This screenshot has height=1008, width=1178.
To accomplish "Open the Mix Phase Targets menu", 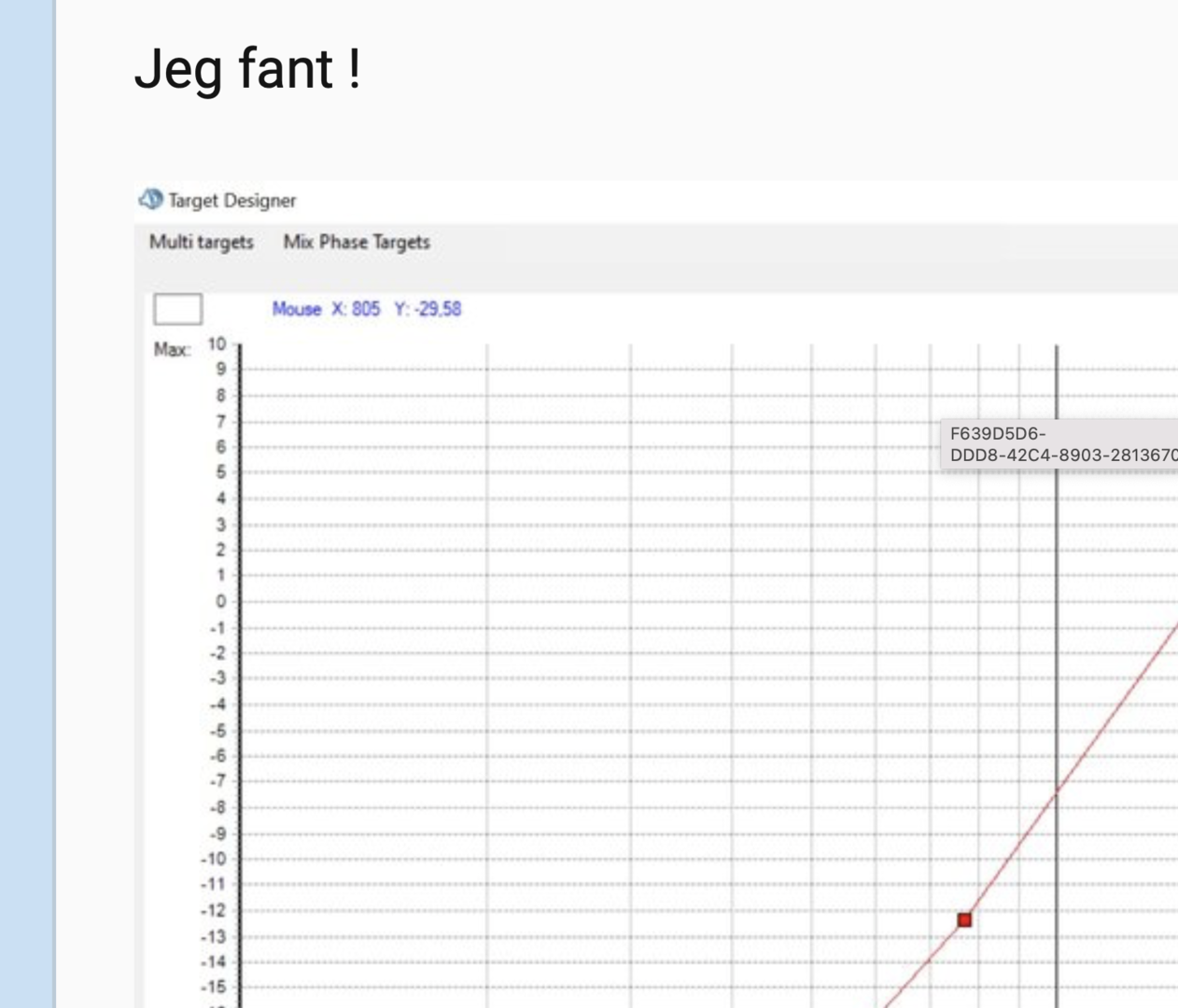I will (x=357, y=242).
